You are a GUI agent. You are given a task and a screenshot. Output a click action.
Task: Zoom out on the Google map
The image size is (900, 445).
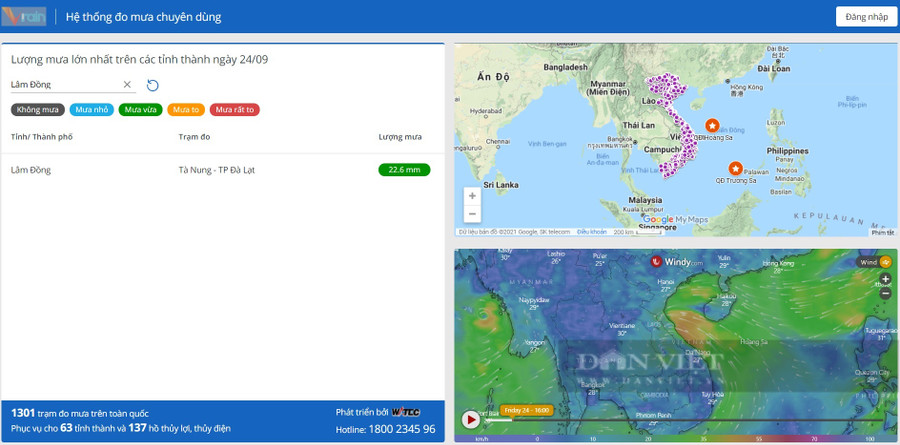472,214
